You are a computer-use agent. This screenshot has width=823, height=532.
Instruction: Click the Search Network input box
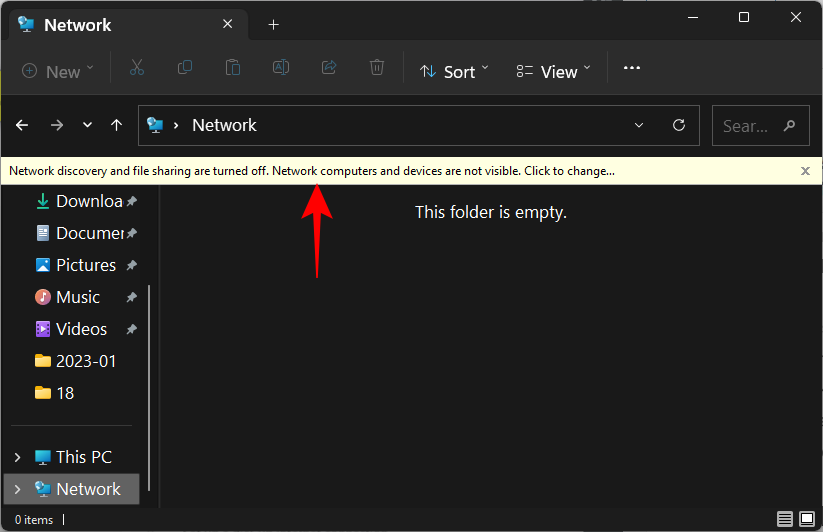point(750,126)
